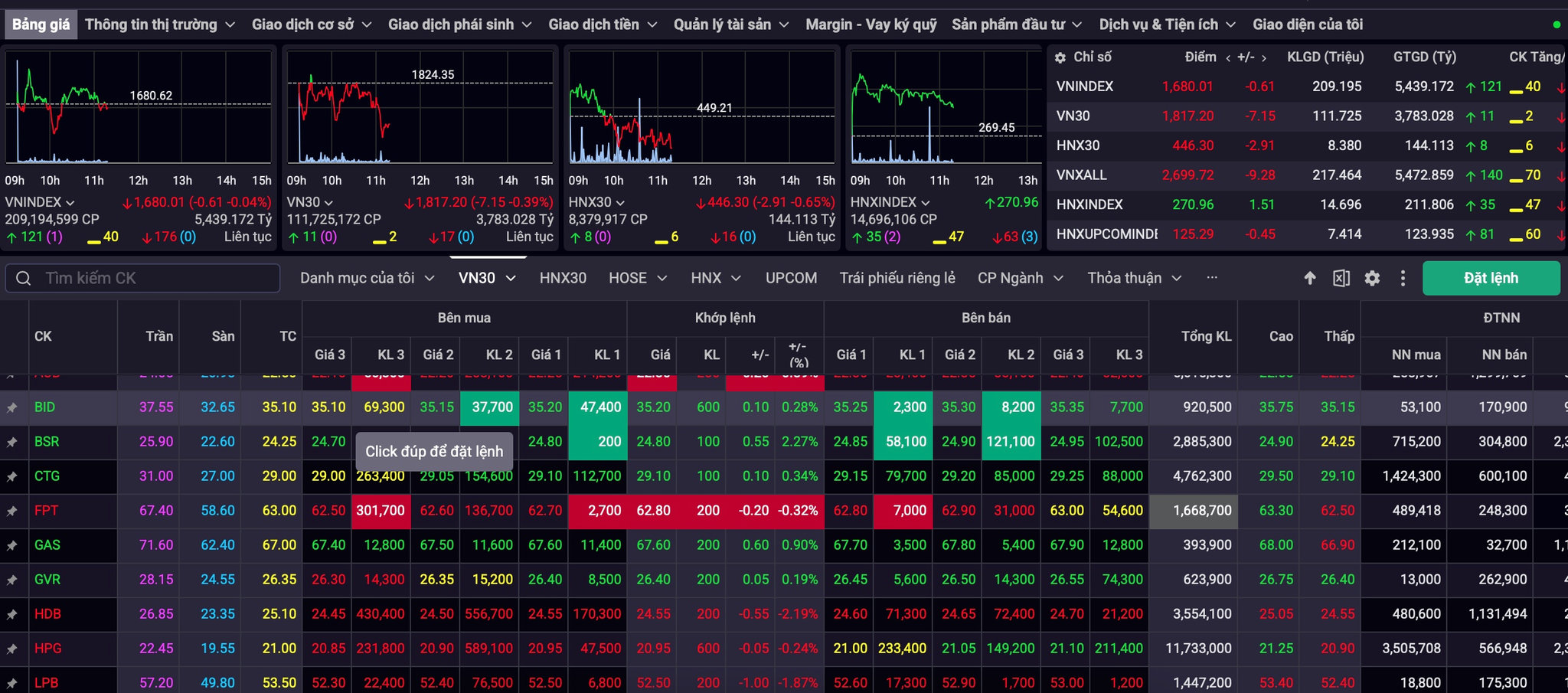Click the green Đặt lệnh button

pos(1491,278)
